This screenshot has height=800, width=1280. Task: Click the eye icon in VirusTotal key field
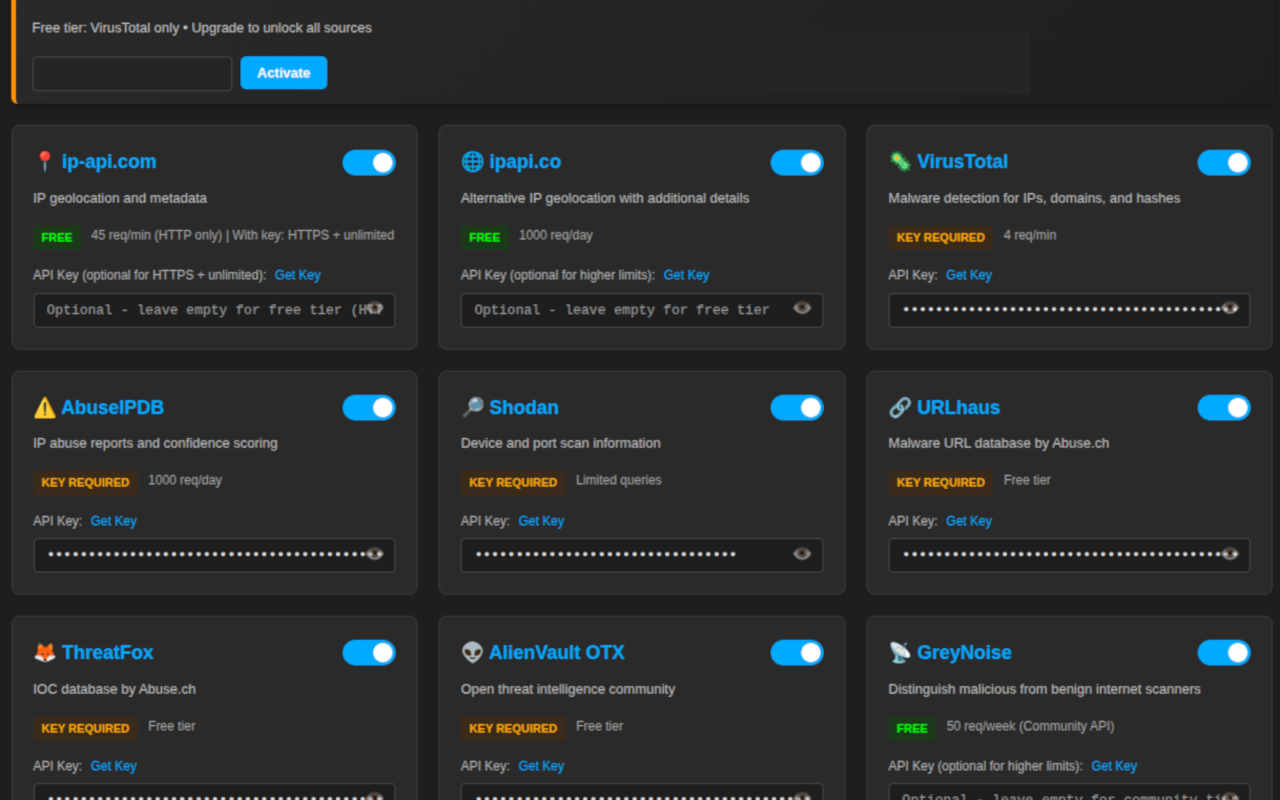tap(1230, 308)
